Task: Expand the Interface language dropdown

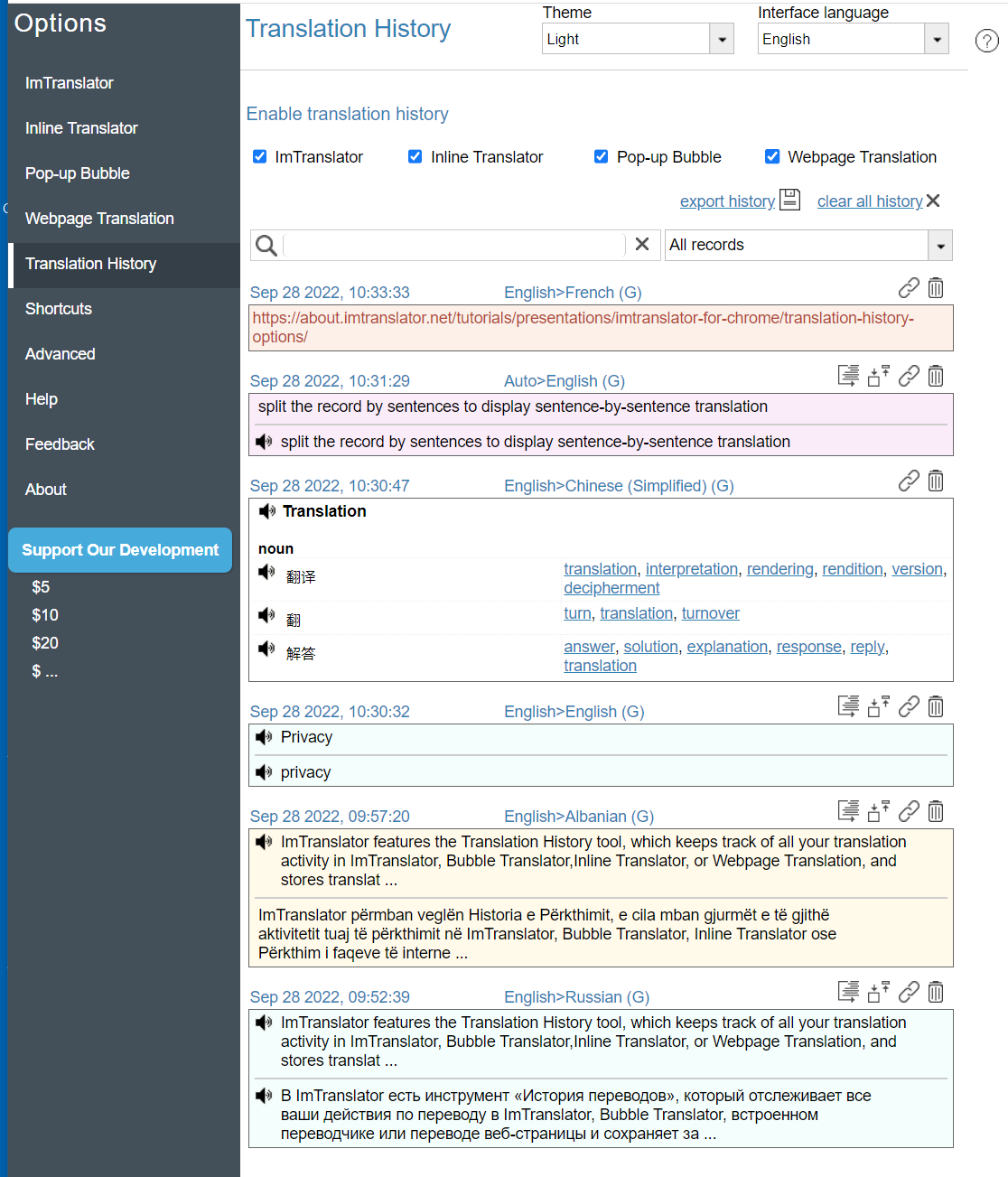Action: coord(852,39)
